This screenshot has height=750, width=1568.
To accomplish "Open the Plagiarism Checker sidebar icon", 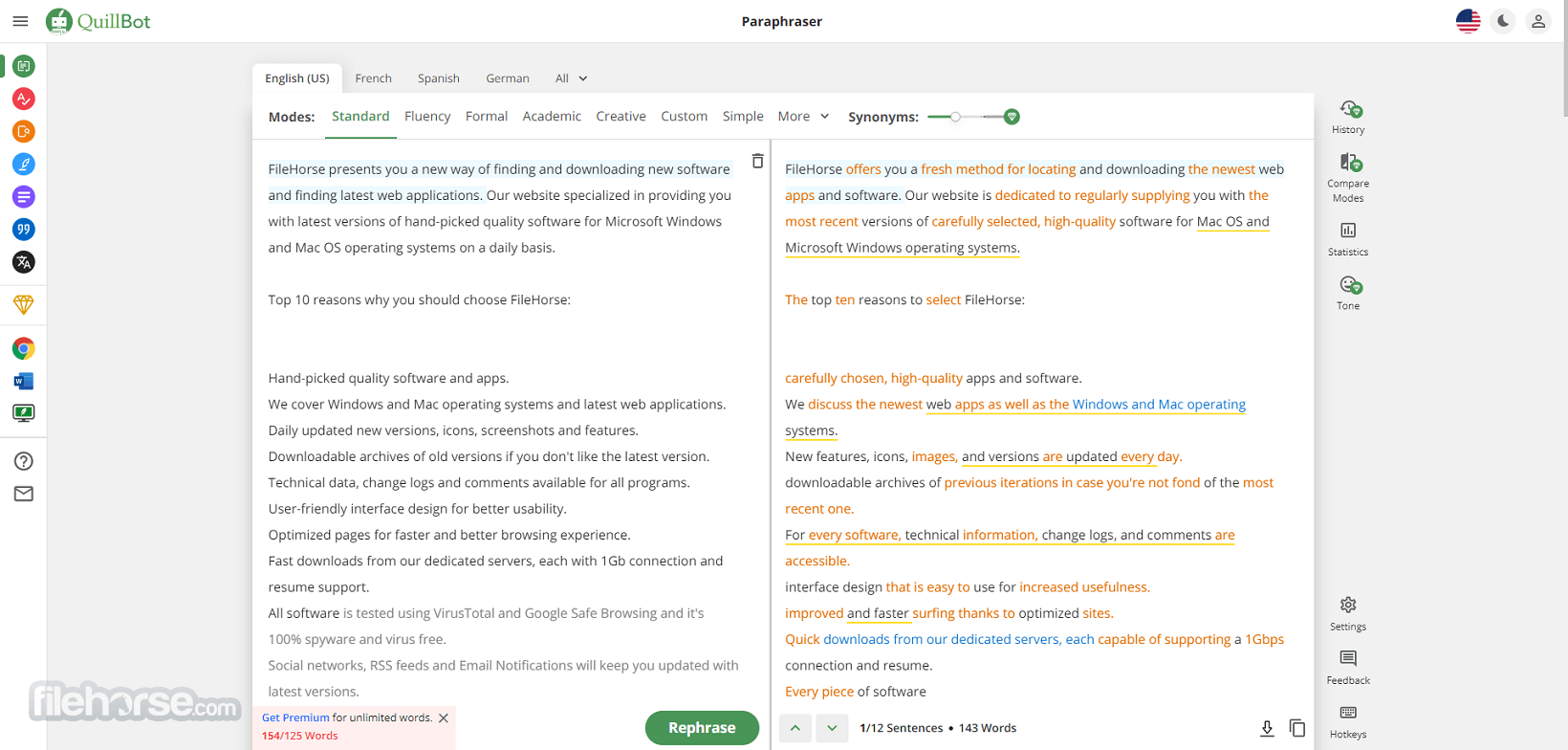I will coord(24,131).
